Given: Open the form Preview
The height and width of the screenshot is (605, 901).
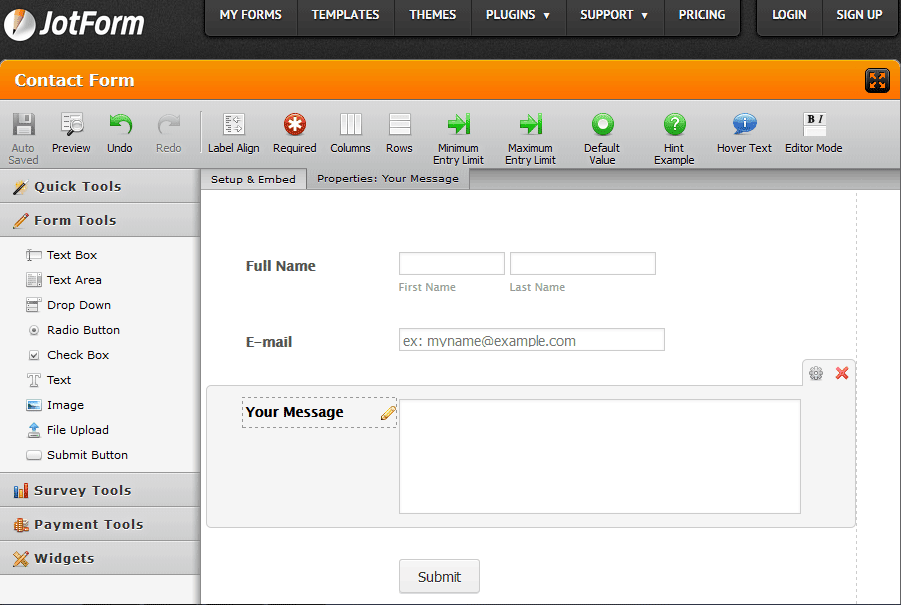Looking at the screenshot, I should pyautogui.click(x=71, y=133).
